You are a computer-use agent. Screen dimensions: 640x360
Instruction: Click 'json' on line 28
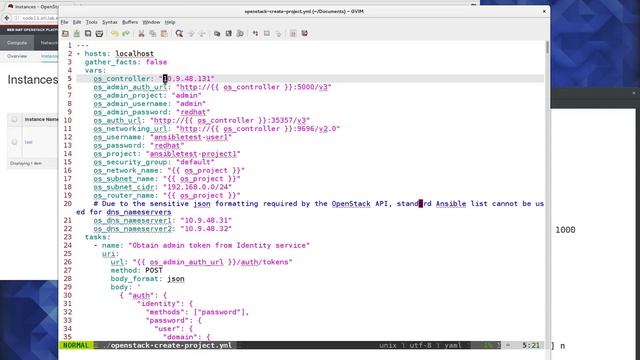click(176, 279)
